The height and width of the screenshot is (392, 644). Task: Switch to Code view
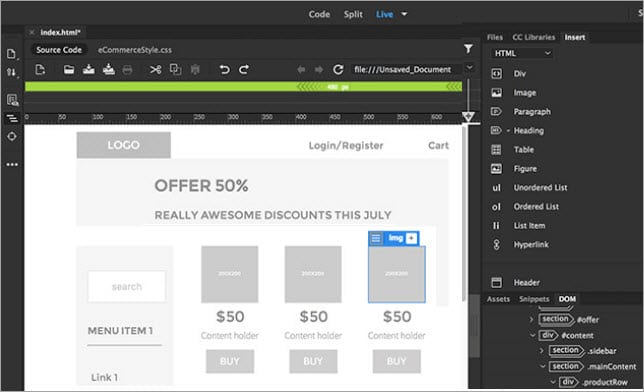tap(319, 14)
